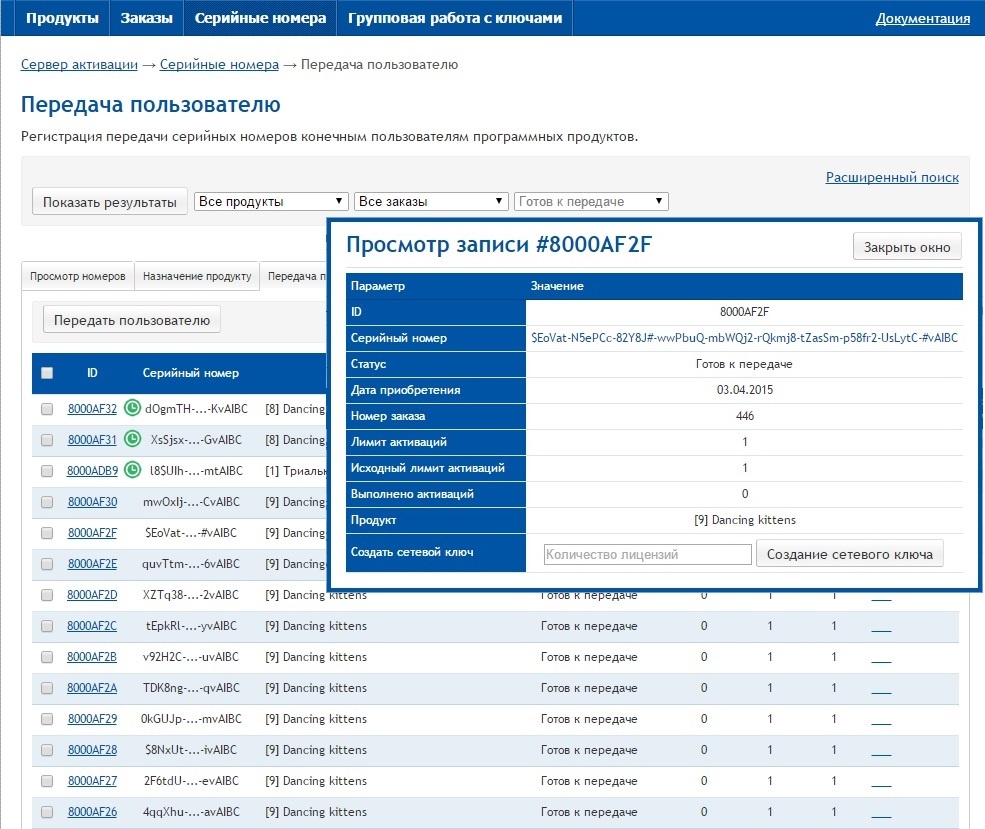The image size is (985, 829).
Task: Select the checkbox for serial 8000AF26
Action: click(x=47, y=812)
